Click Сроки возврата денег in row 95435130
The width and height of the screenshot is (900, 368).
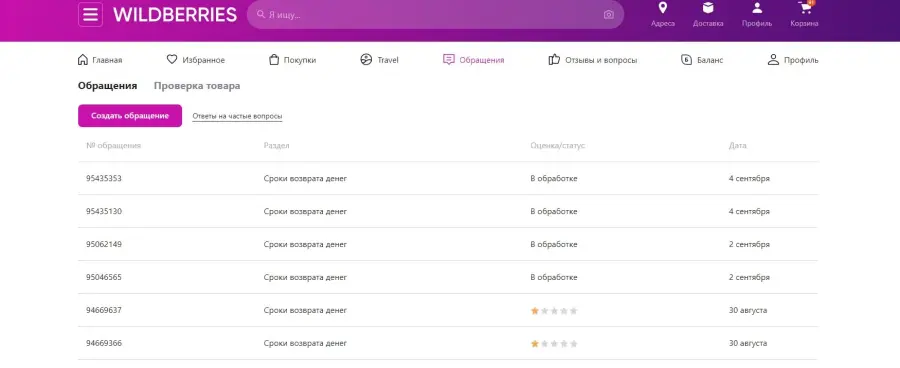pos(305,211)
